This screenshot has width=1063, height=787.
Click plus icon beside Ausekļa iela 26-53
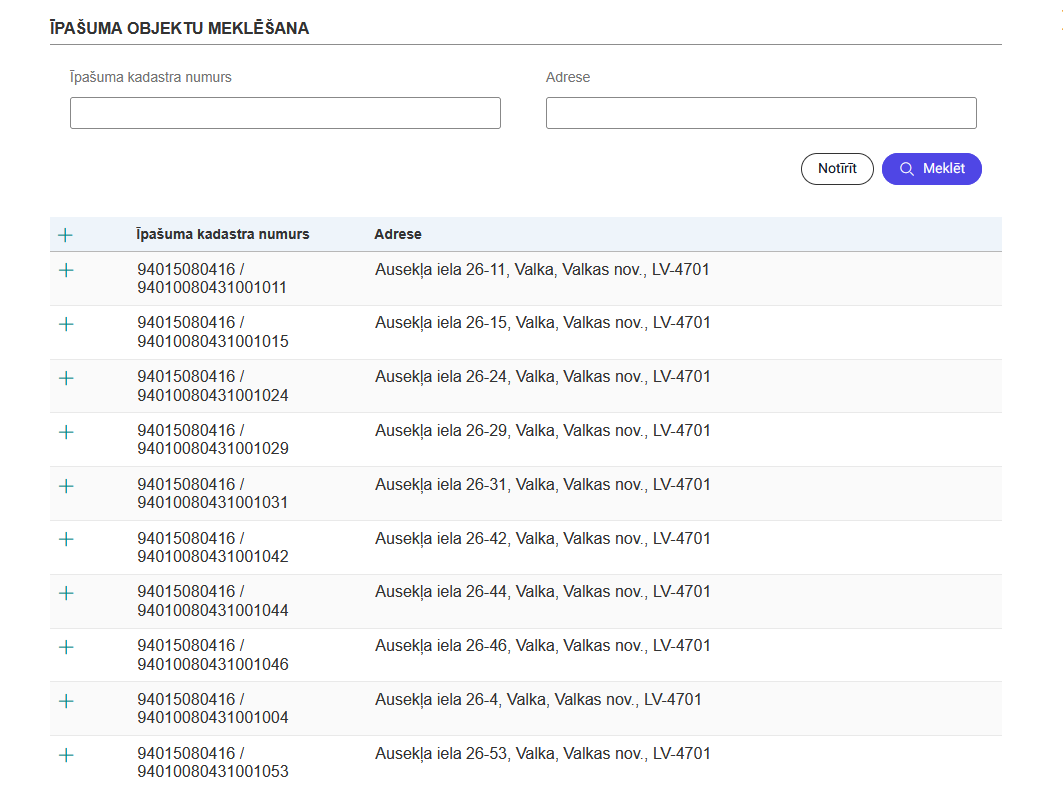click(66, 755)
